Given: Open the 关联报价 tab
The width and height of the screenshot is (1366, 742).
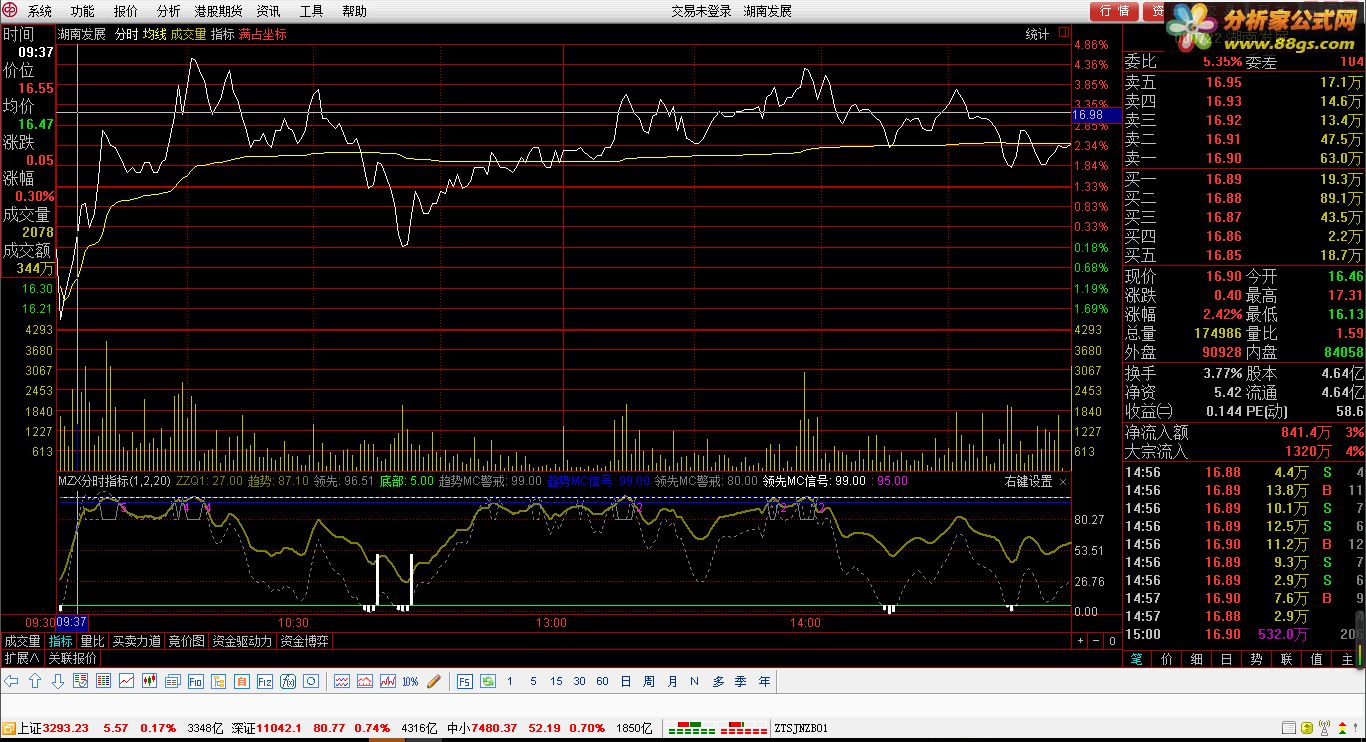Looking at the screenshot, I should 72,658.
